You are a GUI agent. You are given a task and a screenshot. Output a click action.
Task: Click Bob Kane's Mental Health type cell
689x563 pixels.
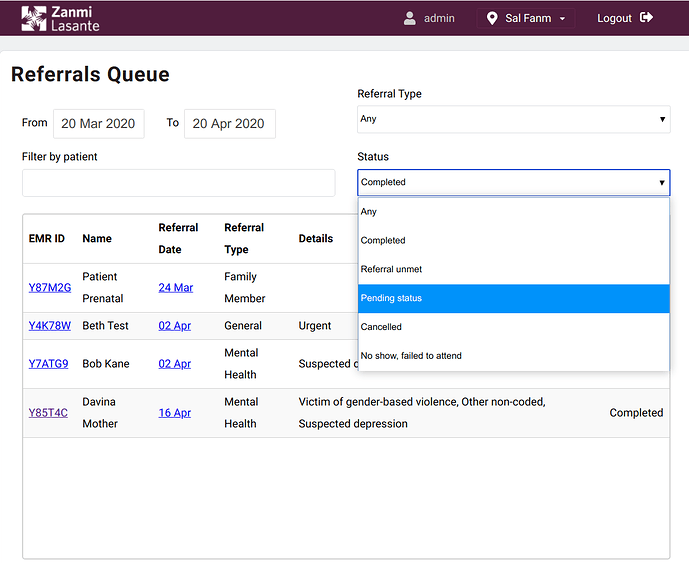[241, 364]
